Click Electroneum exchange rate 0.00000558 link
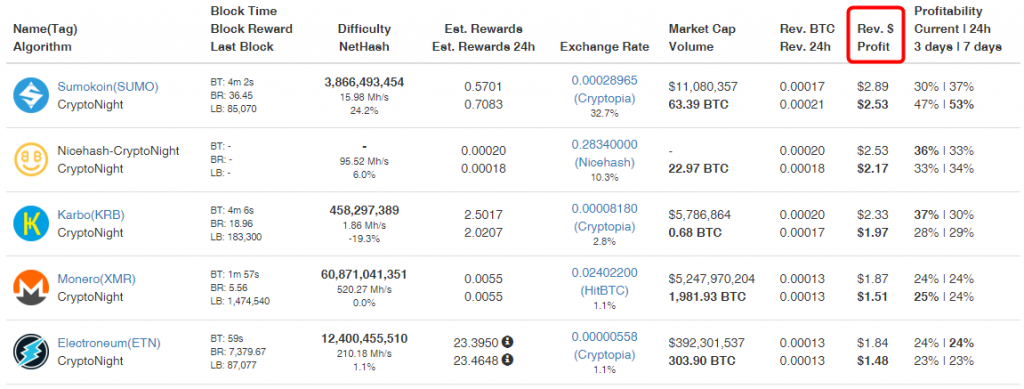This screenshot has height=389, width=1024. 604,337
